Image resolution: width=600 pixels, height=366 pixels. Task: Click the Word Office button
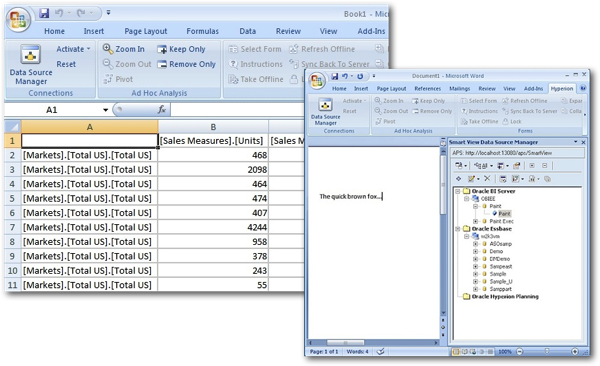tap(317, 81)
